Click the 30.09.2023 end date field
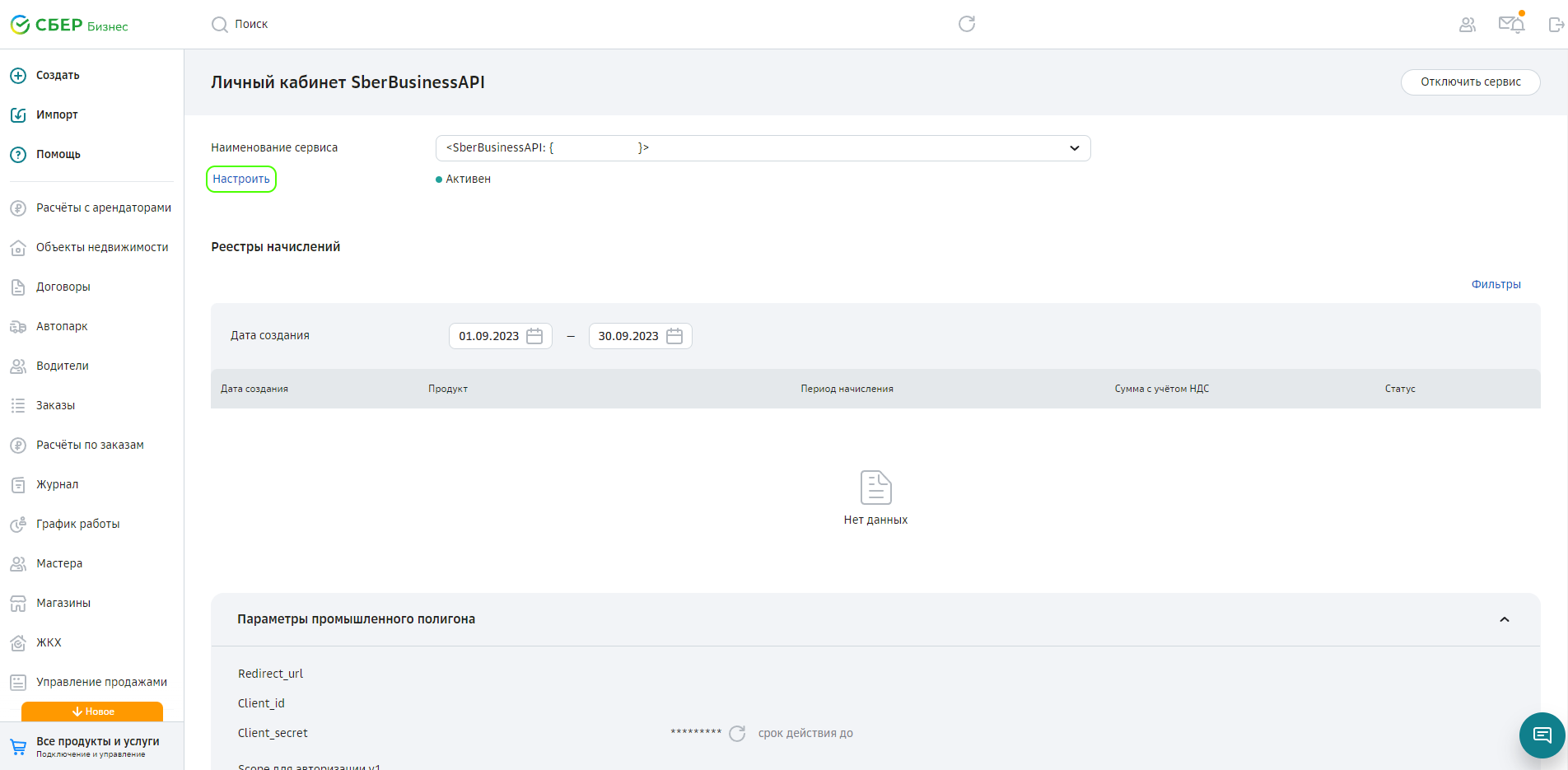 click(x=640, y=336)
